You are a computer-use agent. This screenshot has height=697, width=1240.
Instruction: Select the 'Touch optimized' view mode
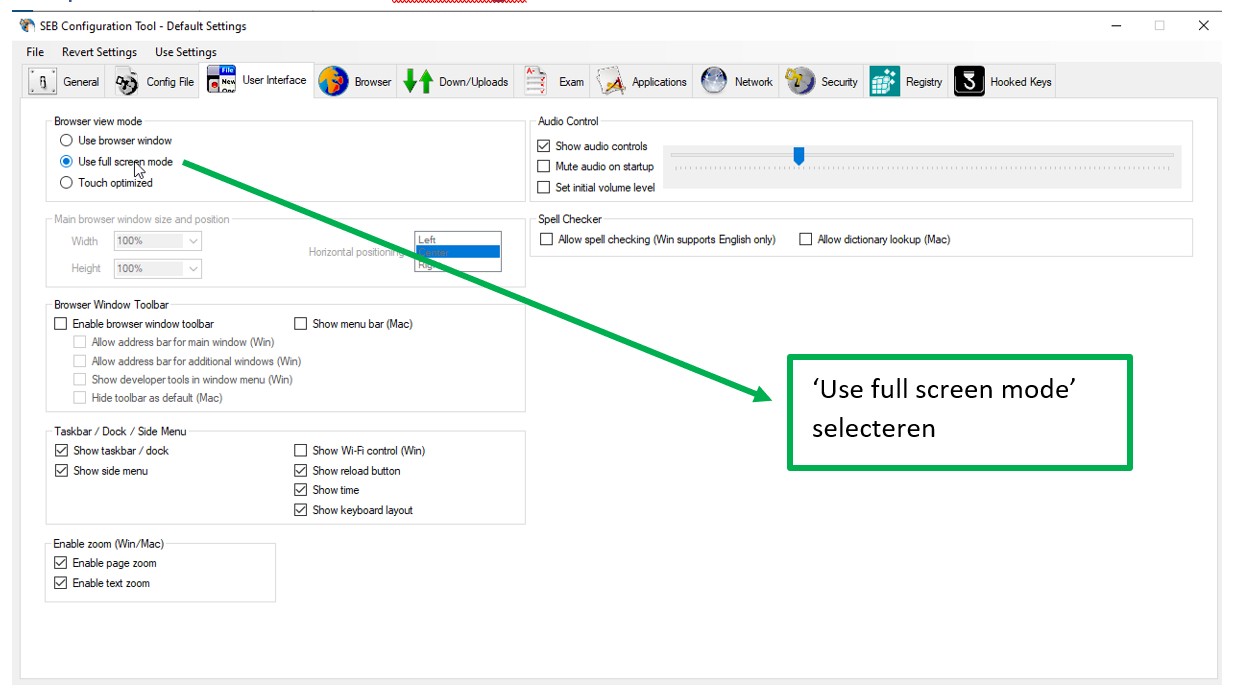pos(66,183)
